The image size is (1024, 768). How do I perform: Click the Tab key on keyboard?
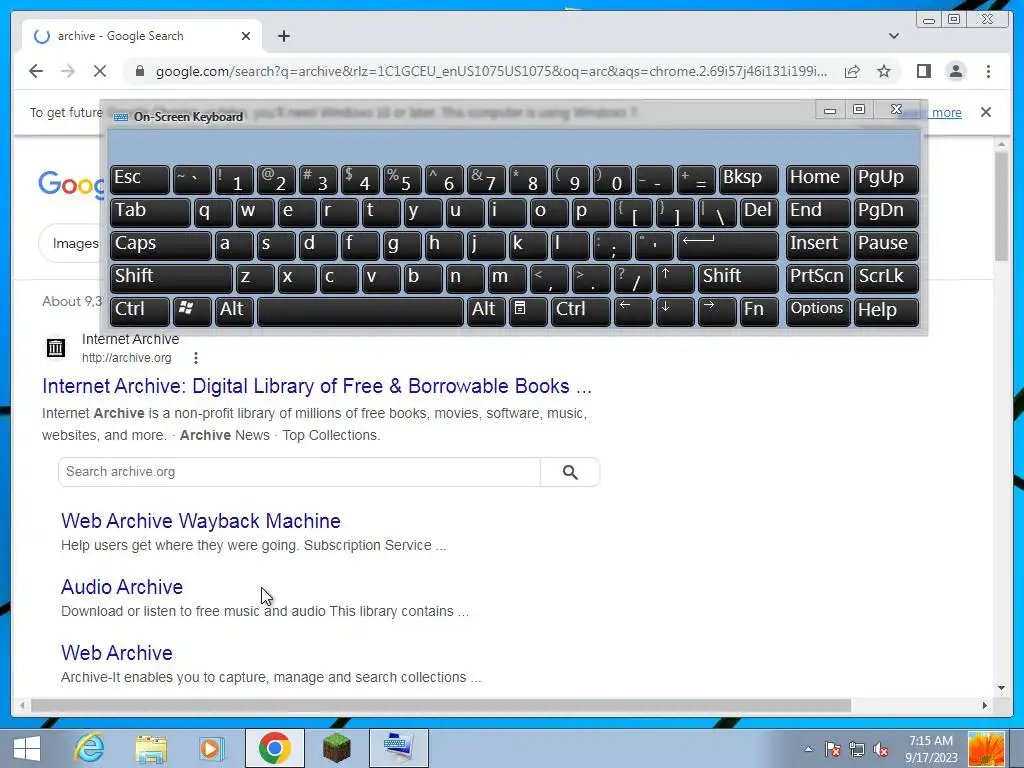point(150,212)
